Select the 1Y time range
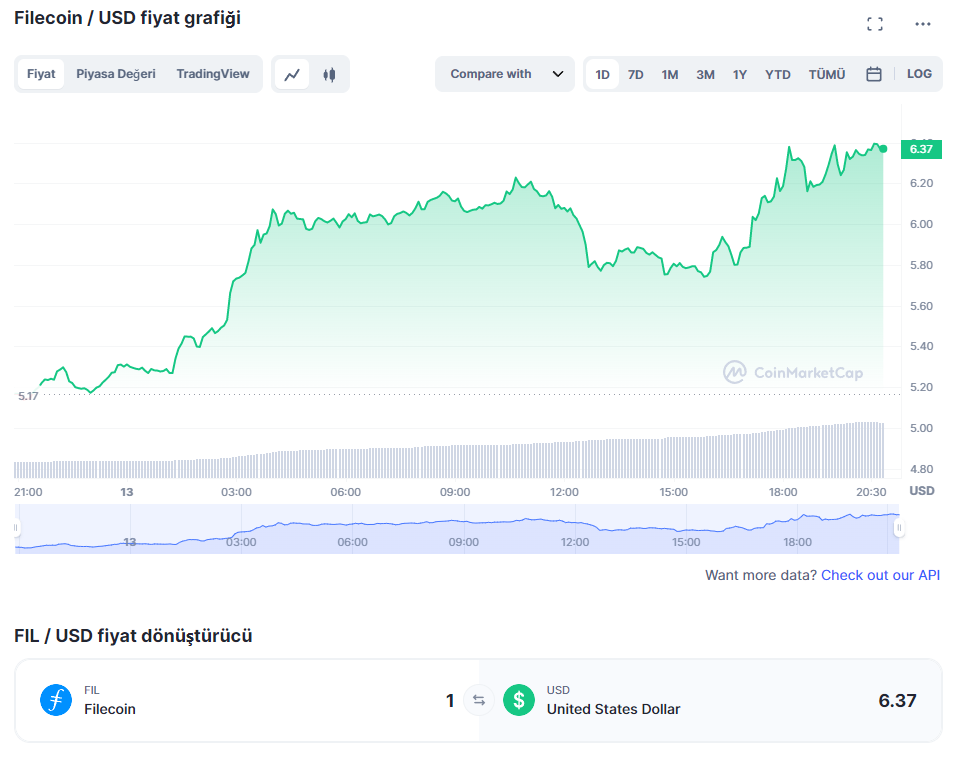 pyautogui.click(x=740, y=75)
